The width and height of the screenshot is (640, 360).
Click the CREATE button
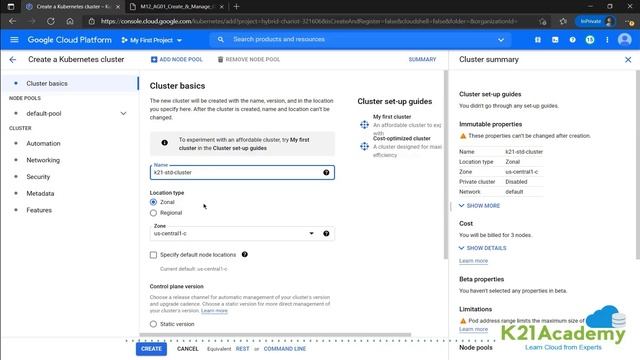(x=151, y=349)
